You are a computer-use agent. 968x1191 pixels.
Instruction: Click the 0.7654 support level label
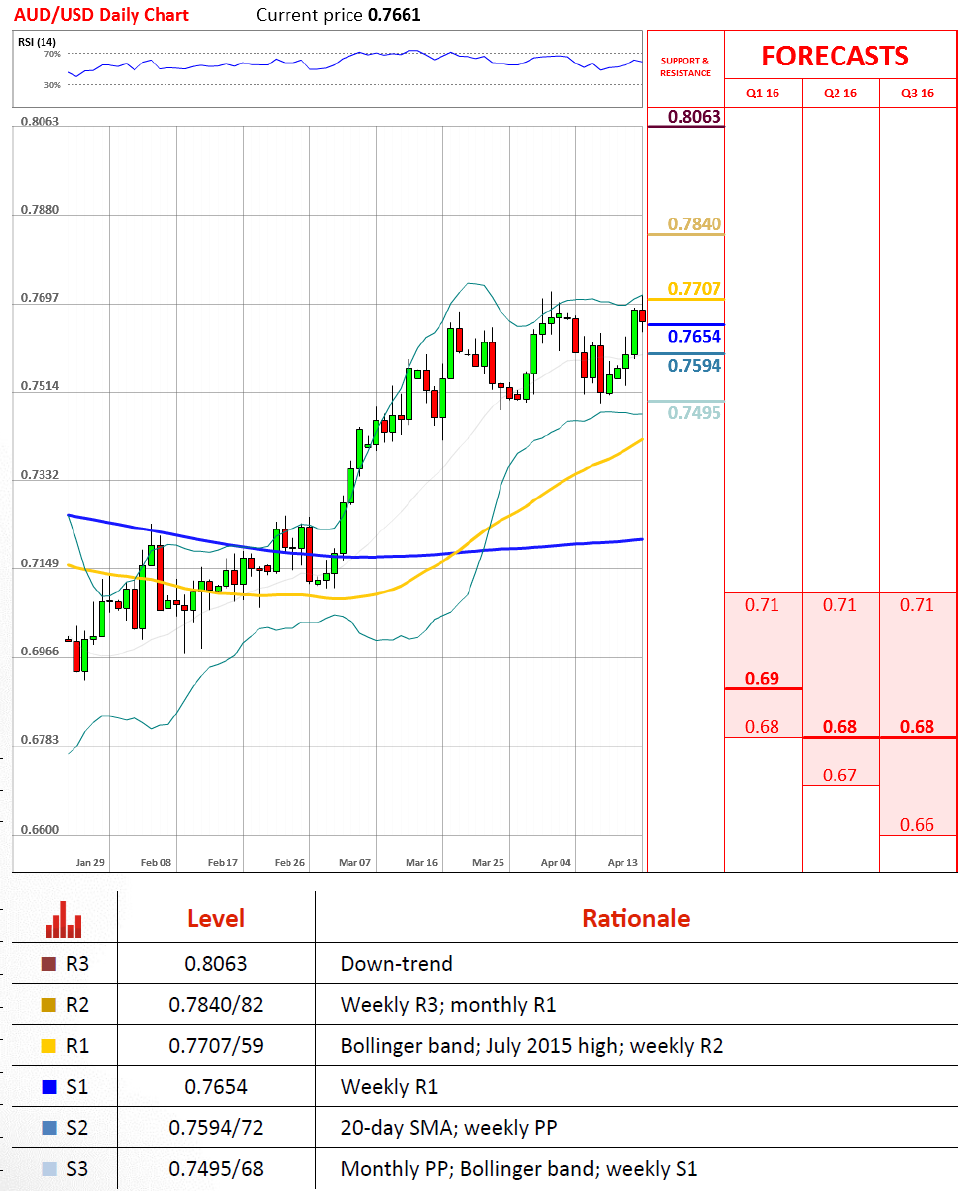coord(694,336)
